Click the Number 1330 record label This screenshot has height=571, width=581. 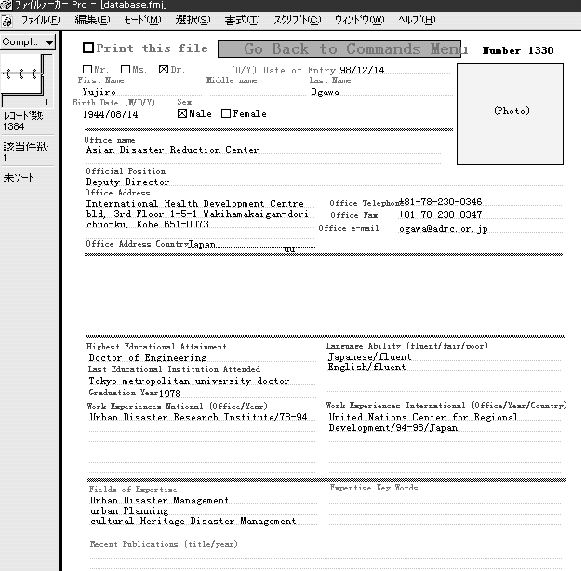[x=518, y=50]
